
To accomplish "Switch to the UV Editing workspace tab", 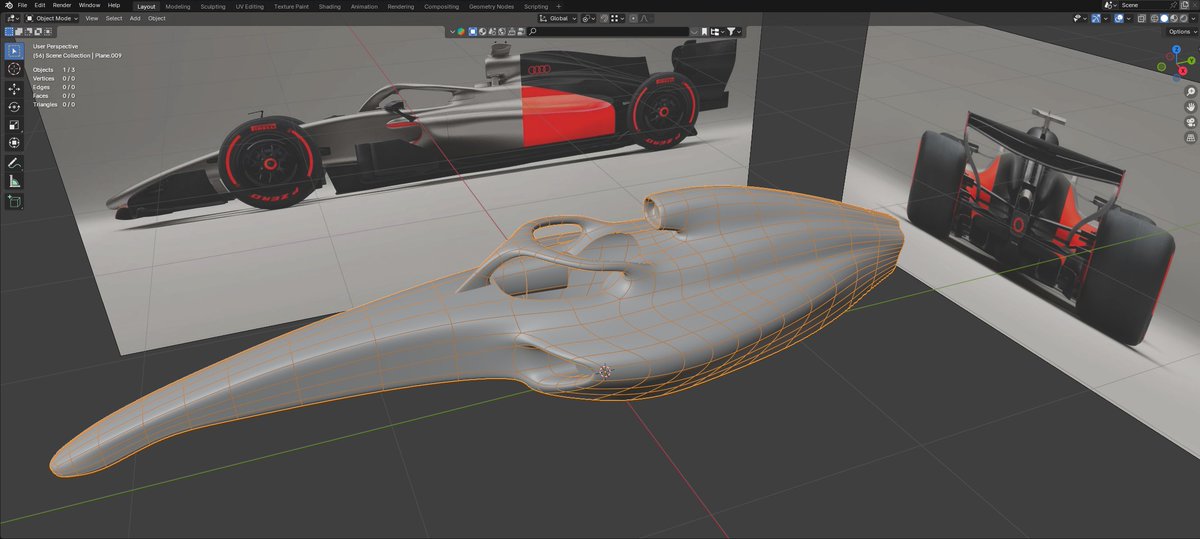I will pos(250,6).
